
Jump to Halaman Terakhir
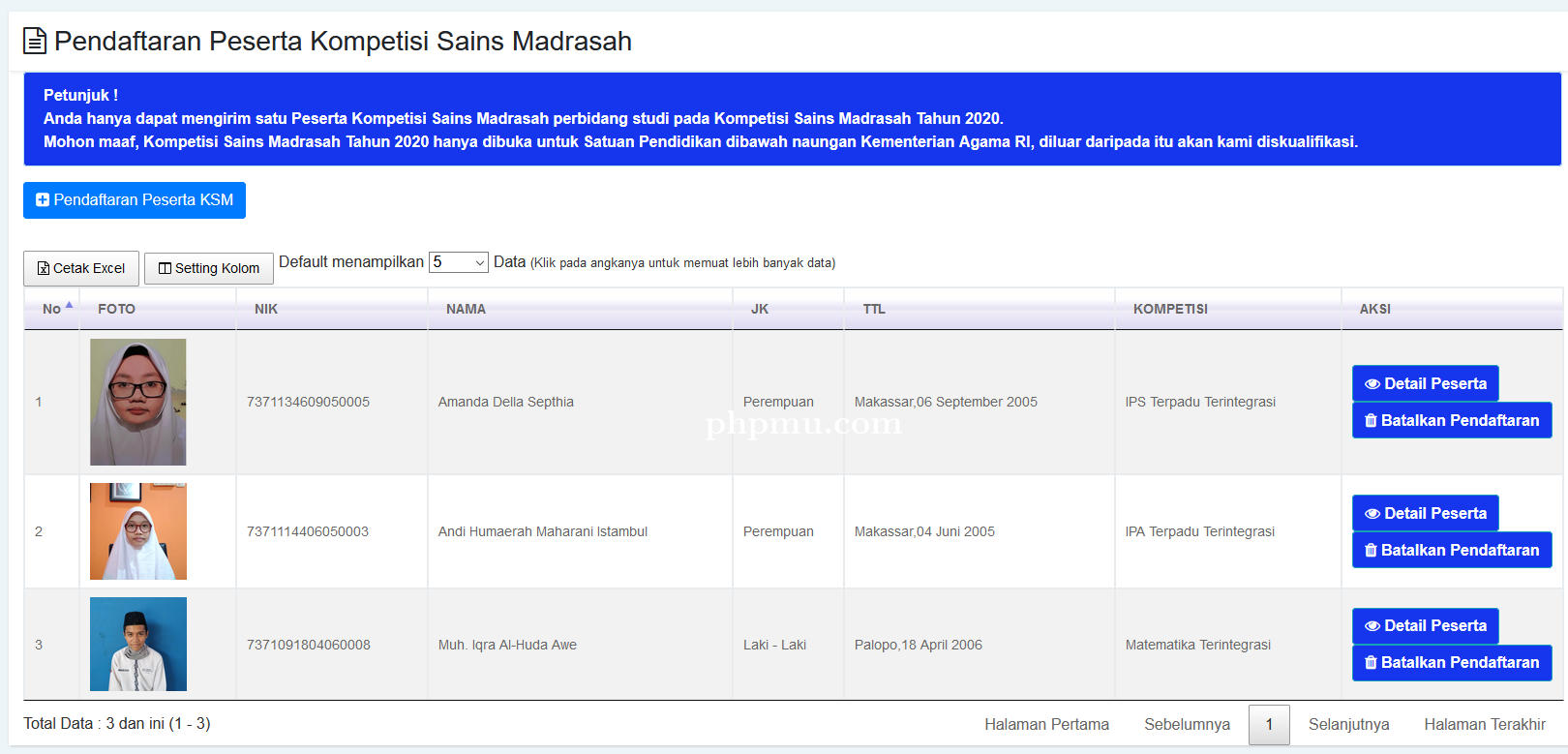tap(1484, 724)
